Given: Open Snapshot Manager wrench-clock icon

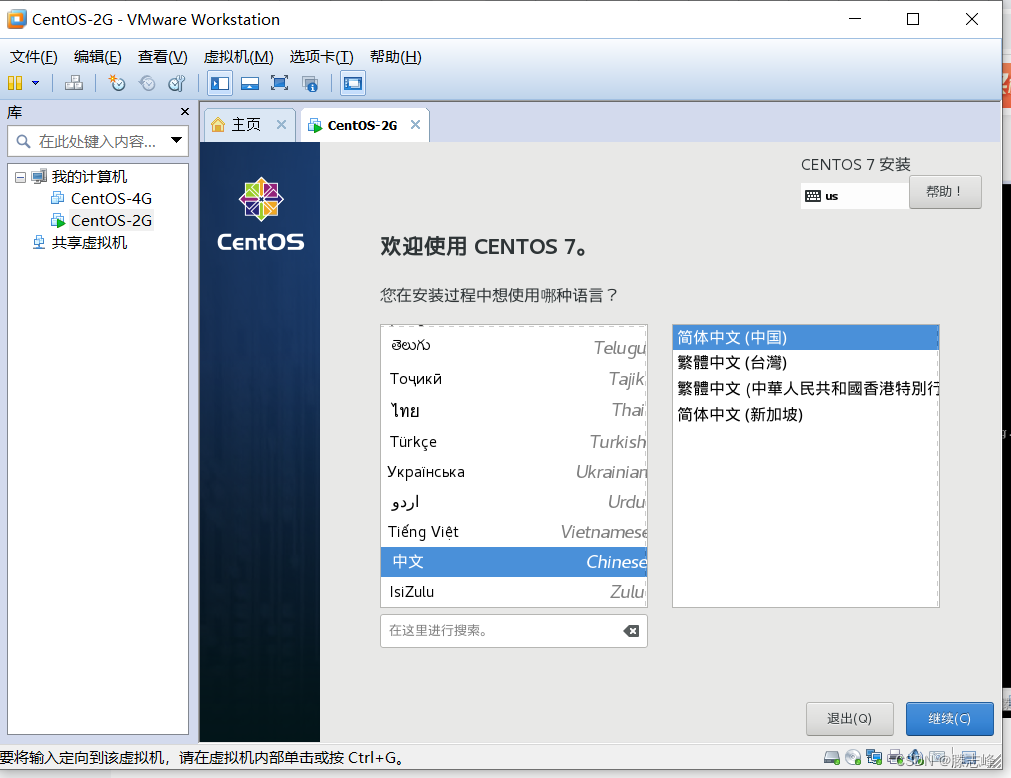Looking at the screenshot, I should (177, 83).
